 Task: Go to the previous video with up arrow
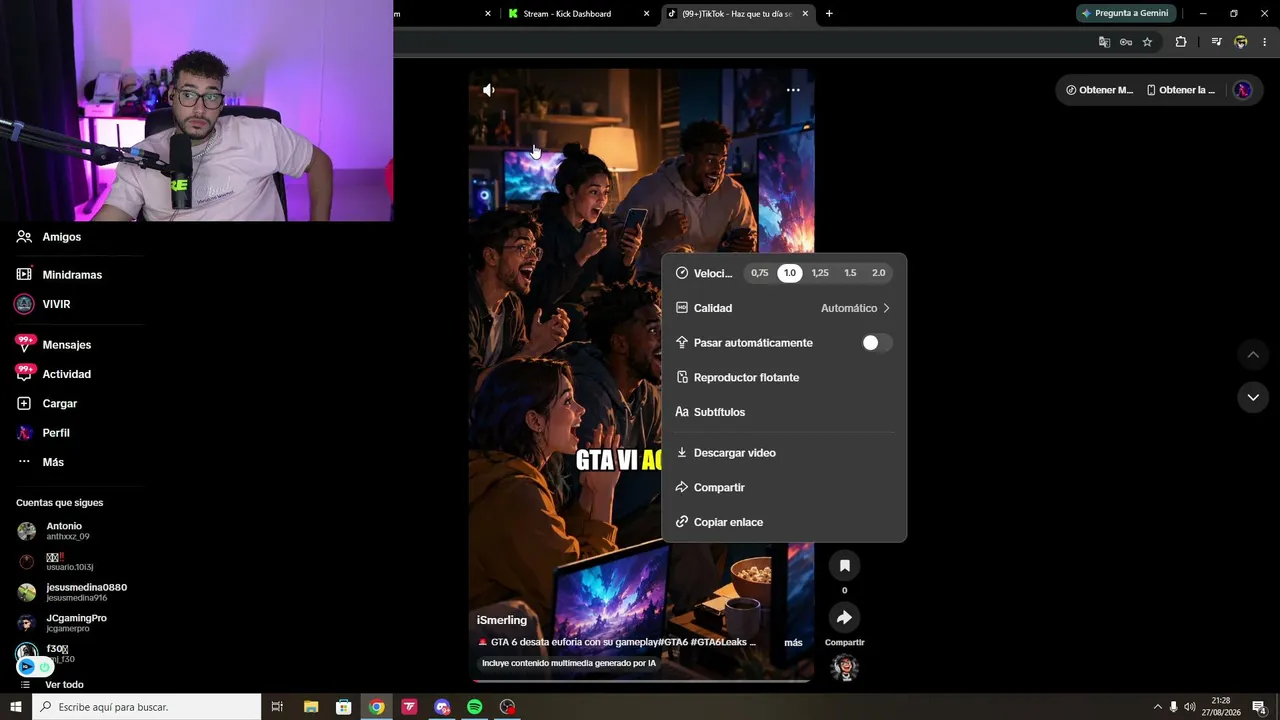point(1253,355)
